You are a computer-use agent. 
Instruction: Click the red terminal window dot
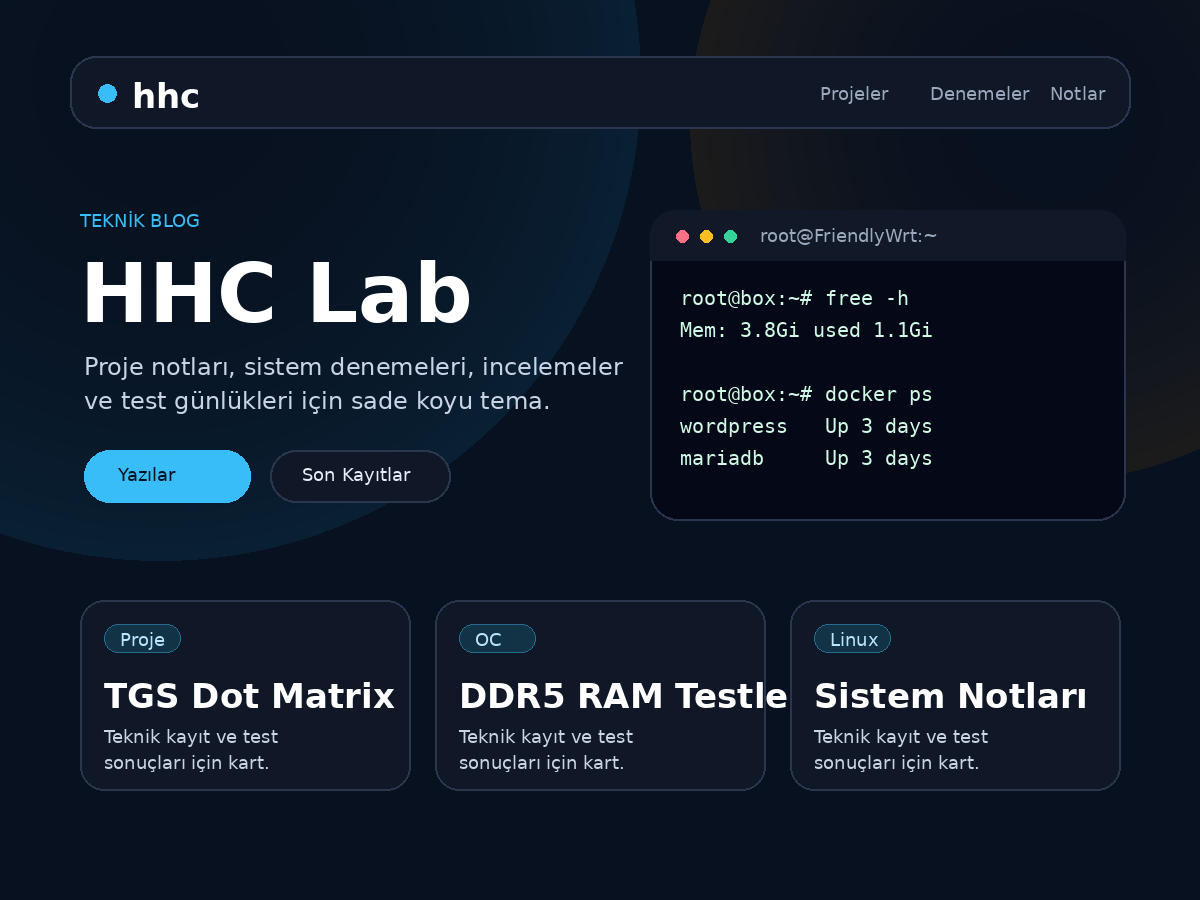click(683, 236)
